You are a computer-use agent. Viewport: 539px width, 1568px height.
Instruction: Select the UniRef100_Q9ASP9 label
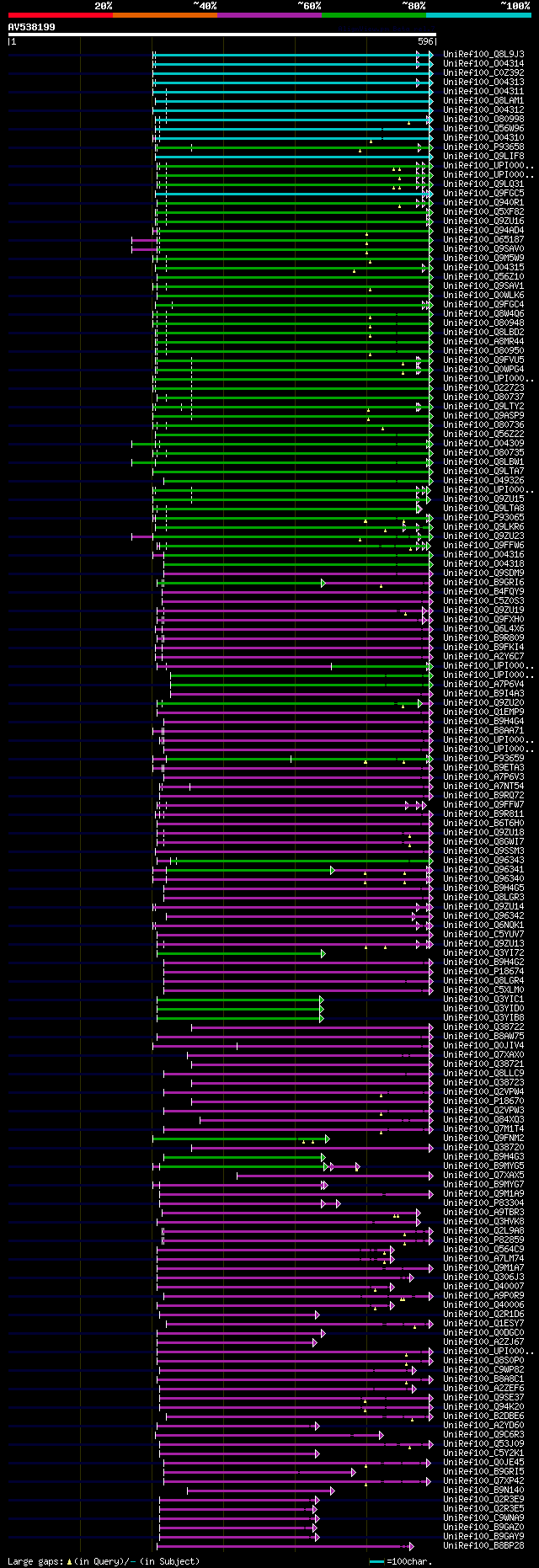point(483,415)
